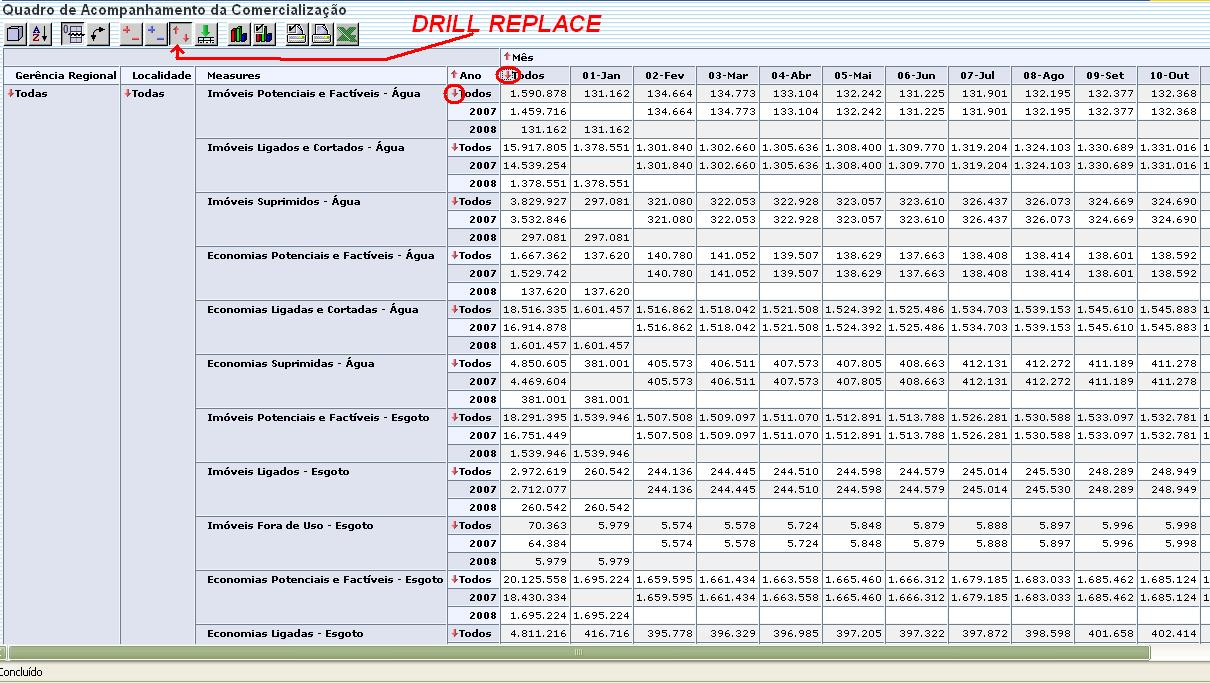Image resolution: width=1210 pixels, height=683 pixels.
Task: Toggle the Mês sort arrow
Action: point(505,57)
